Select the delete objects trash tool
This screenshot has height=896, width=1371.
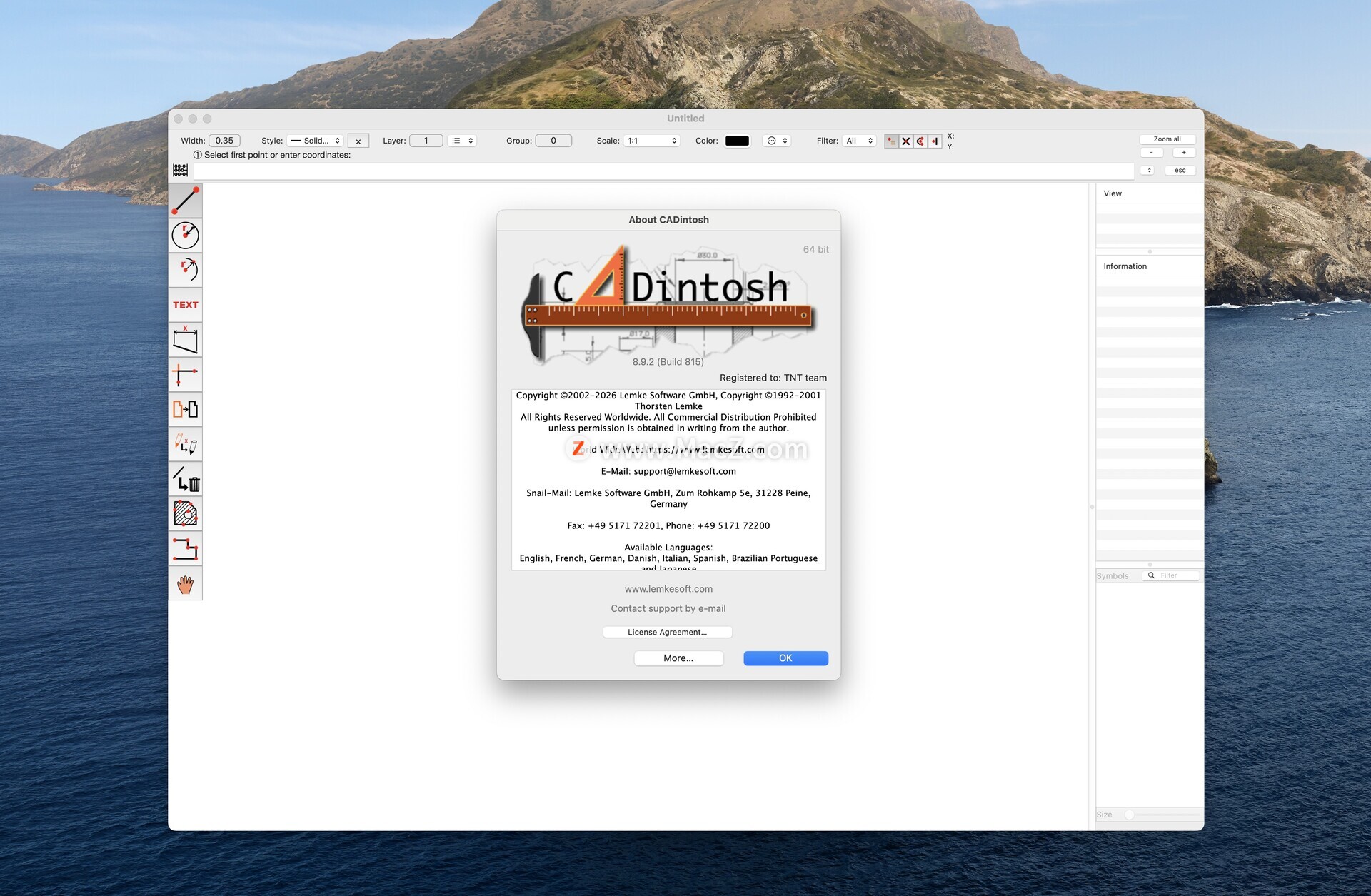(186, 478)
